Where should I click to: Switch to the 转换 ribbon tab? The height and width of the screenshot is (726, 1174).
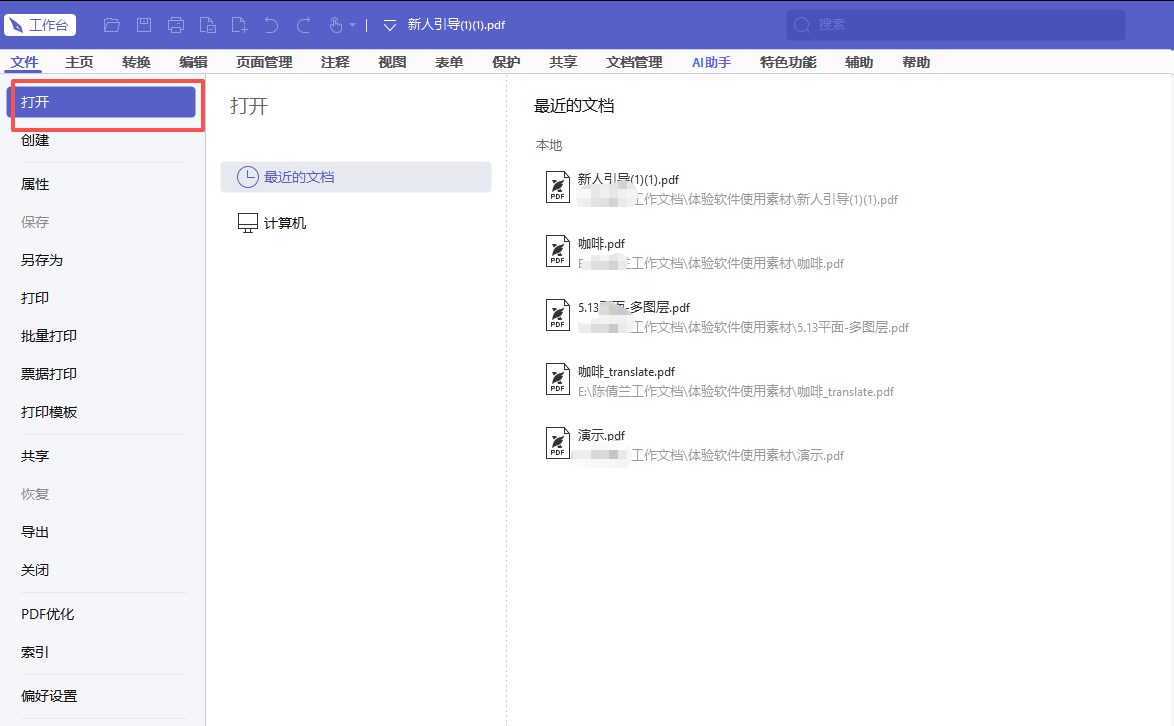[x=136, y=62]
